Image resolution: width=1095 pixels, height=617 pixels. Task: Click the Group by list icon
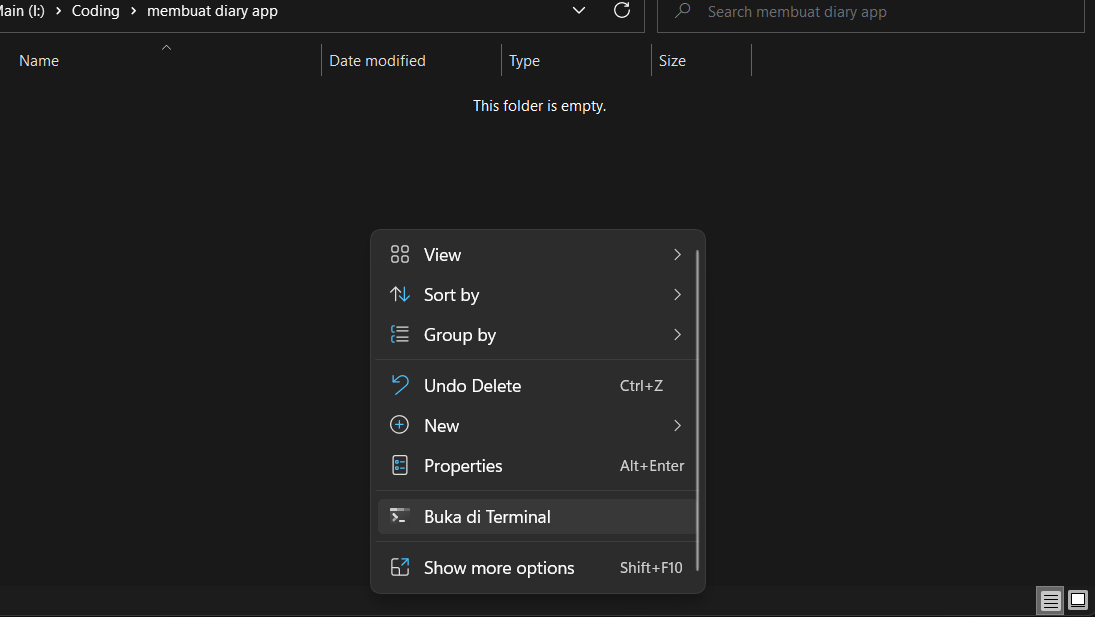[400, 335]
